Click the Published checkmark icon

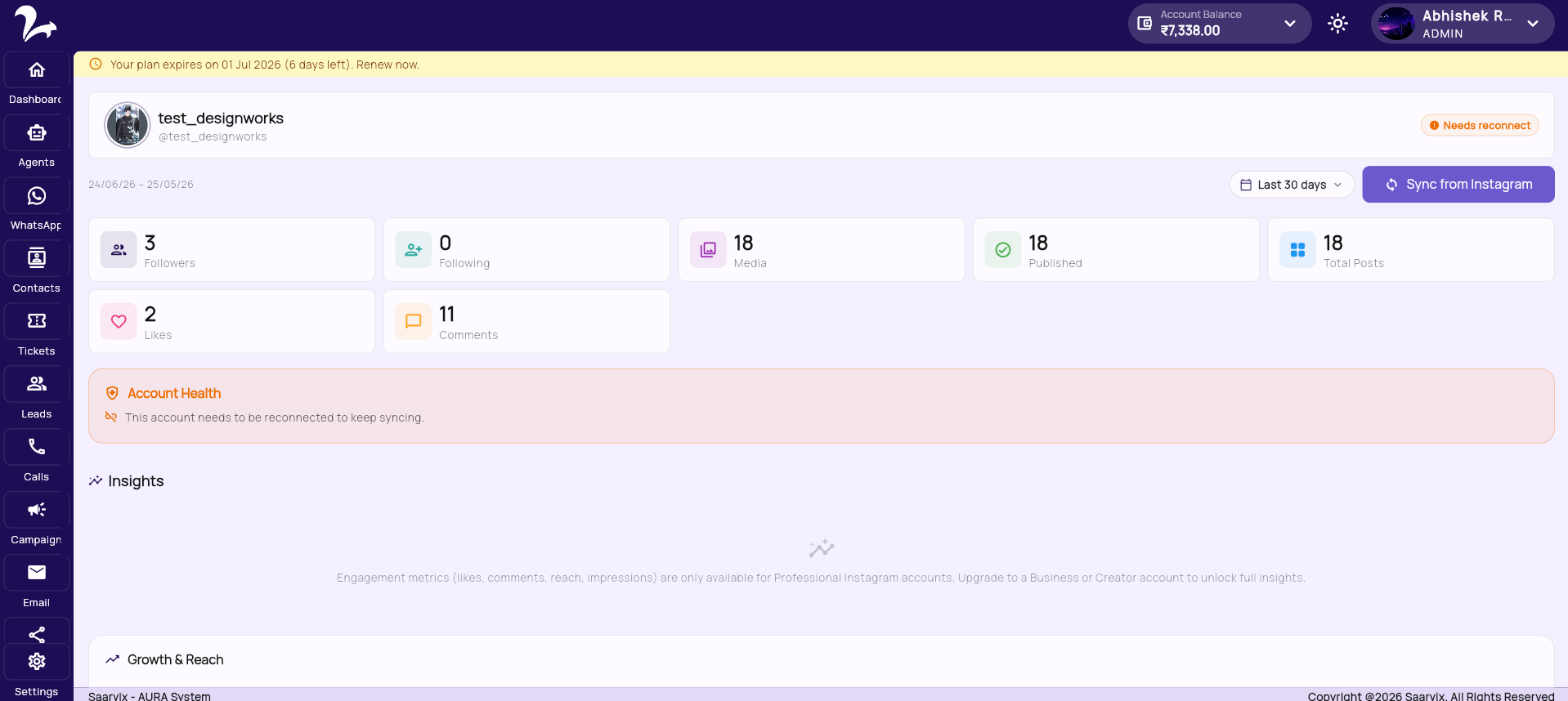tap(1003, 250)
